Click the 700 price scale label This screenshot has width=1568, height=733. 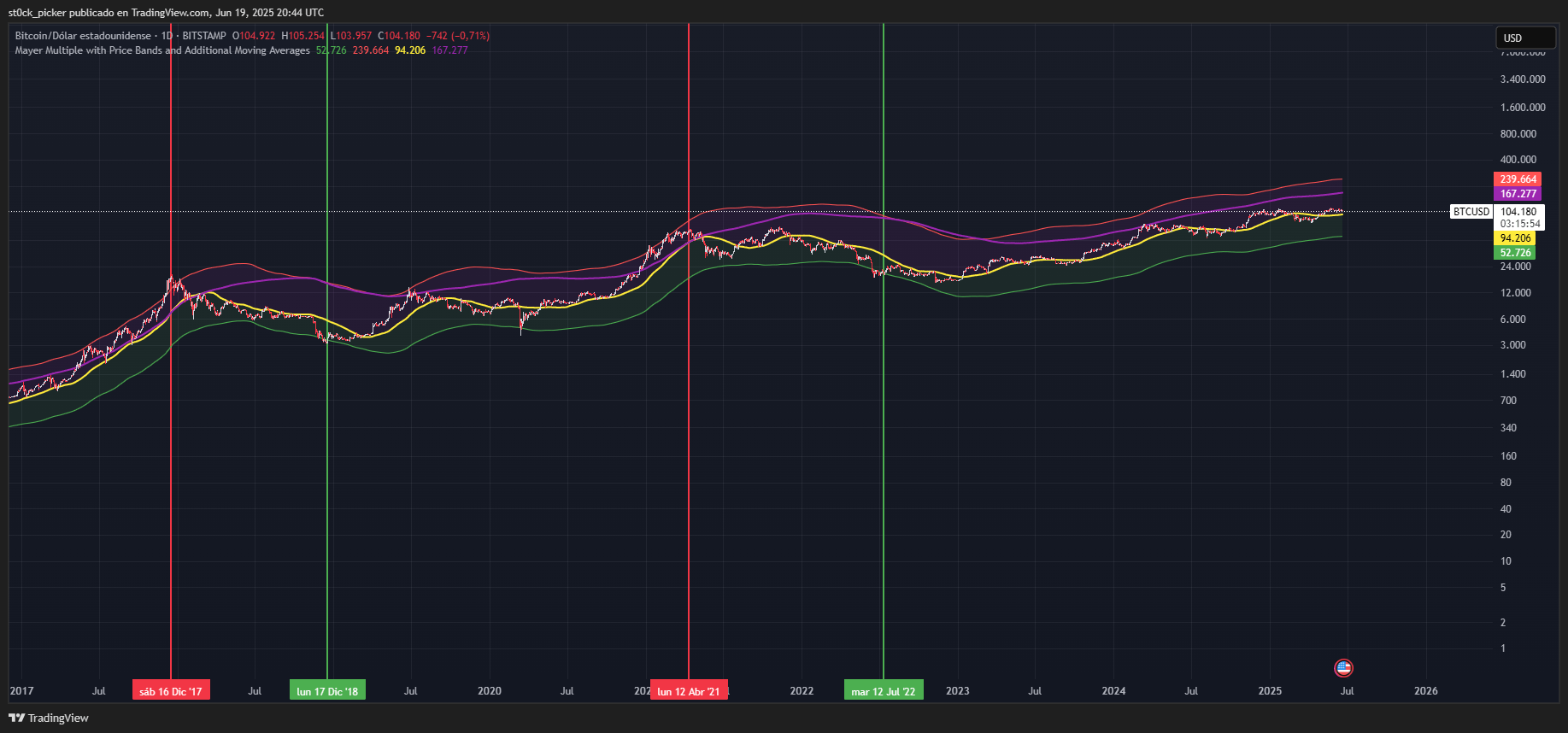tap(1508, 401)
